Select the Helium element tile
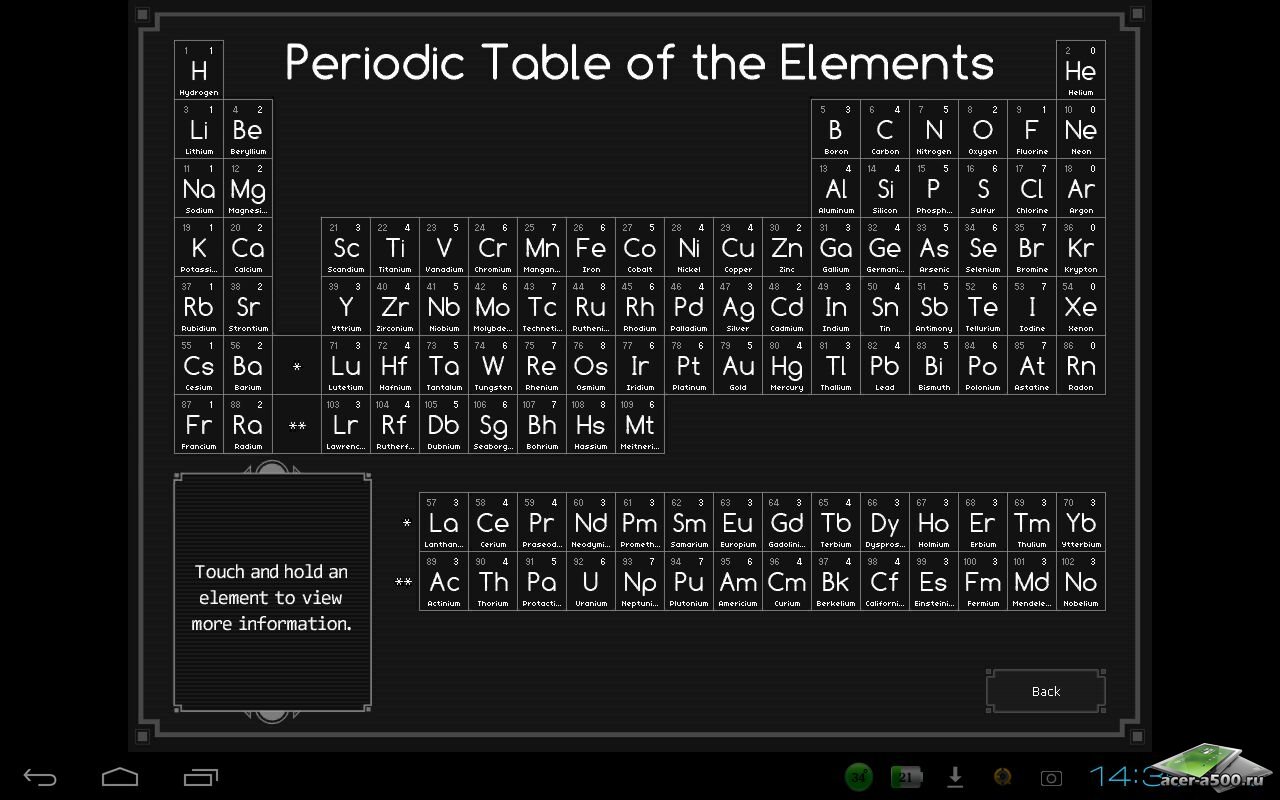 tap(1081, 70)
